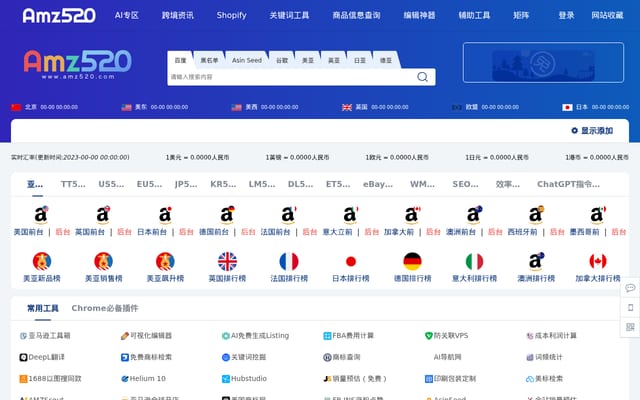The height and width of the screenshot is (400, 640).
Task: Select the Asin Seed search tab
Action: [x=247, y=60]
